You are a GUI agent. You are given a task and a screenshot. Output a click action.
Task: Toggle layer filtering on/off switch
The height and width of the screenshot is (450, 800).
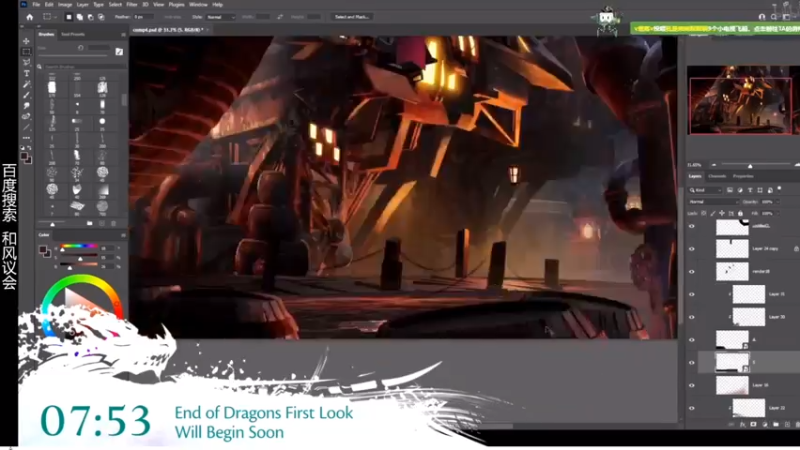point(780,189)
